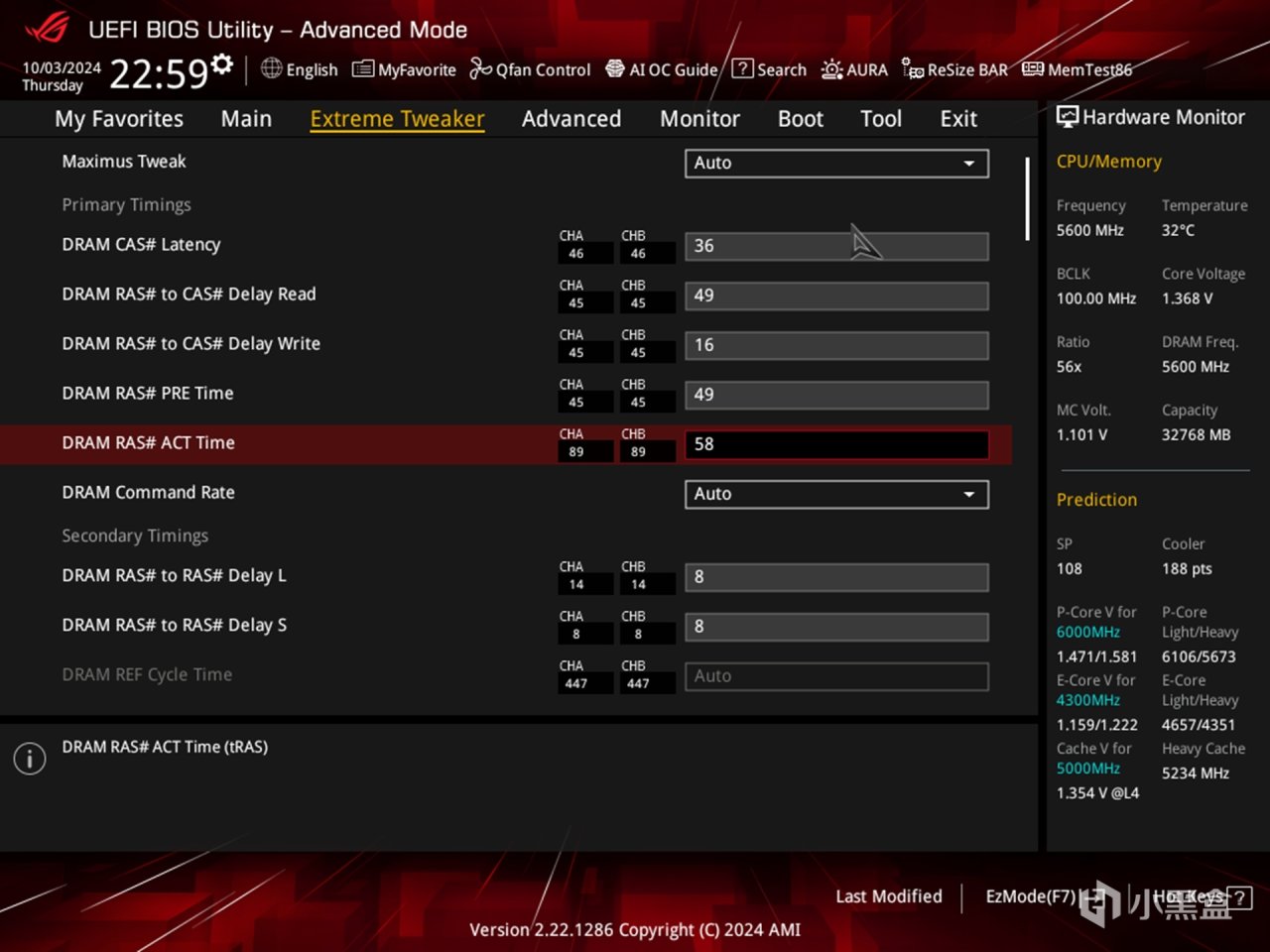
Task: Open the Tool tab
Action: (x=881, y=119)
